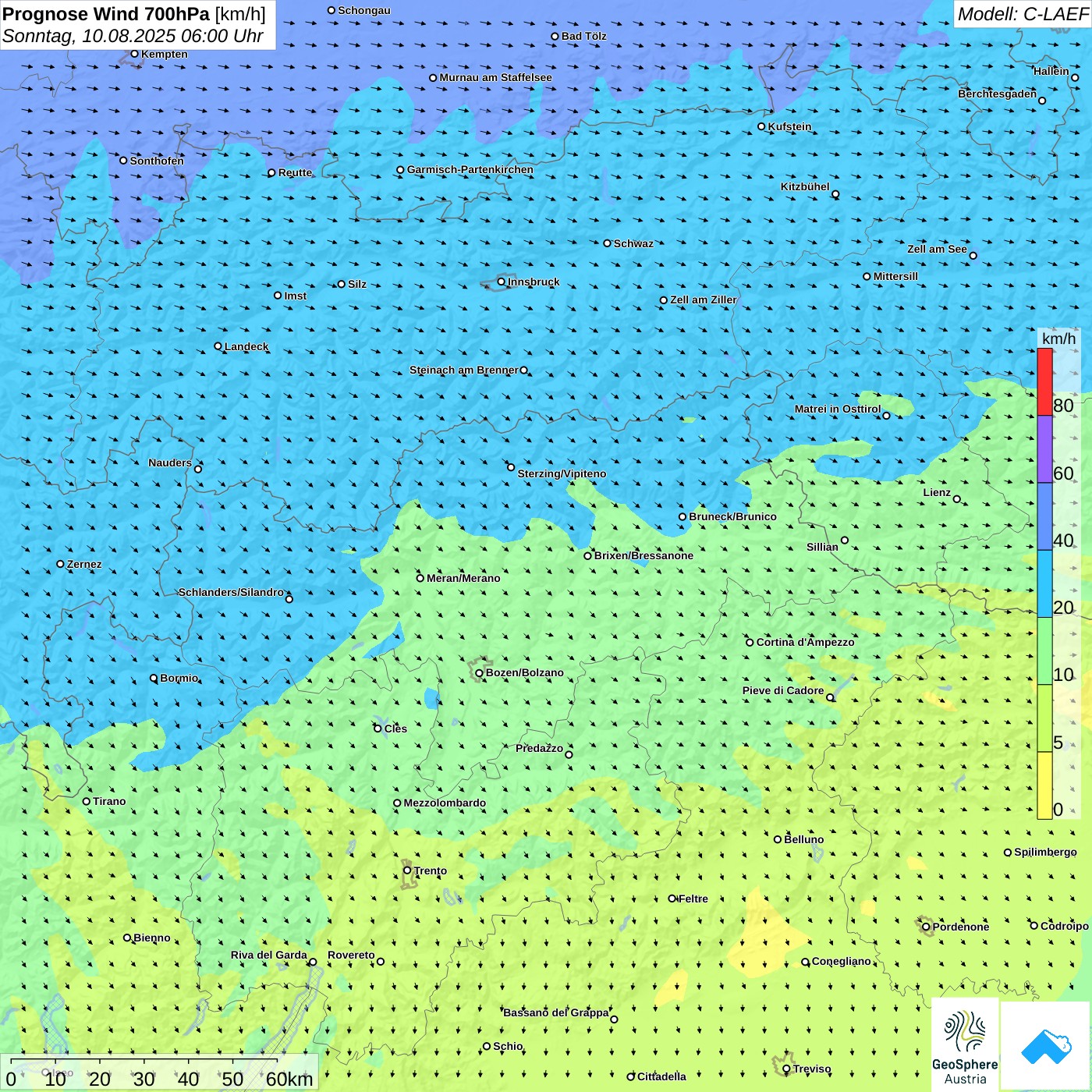The image size is (1092, 1092).
Task: Click the purple 60-80 km/h legend swatch
Action: pos(1044,449)
